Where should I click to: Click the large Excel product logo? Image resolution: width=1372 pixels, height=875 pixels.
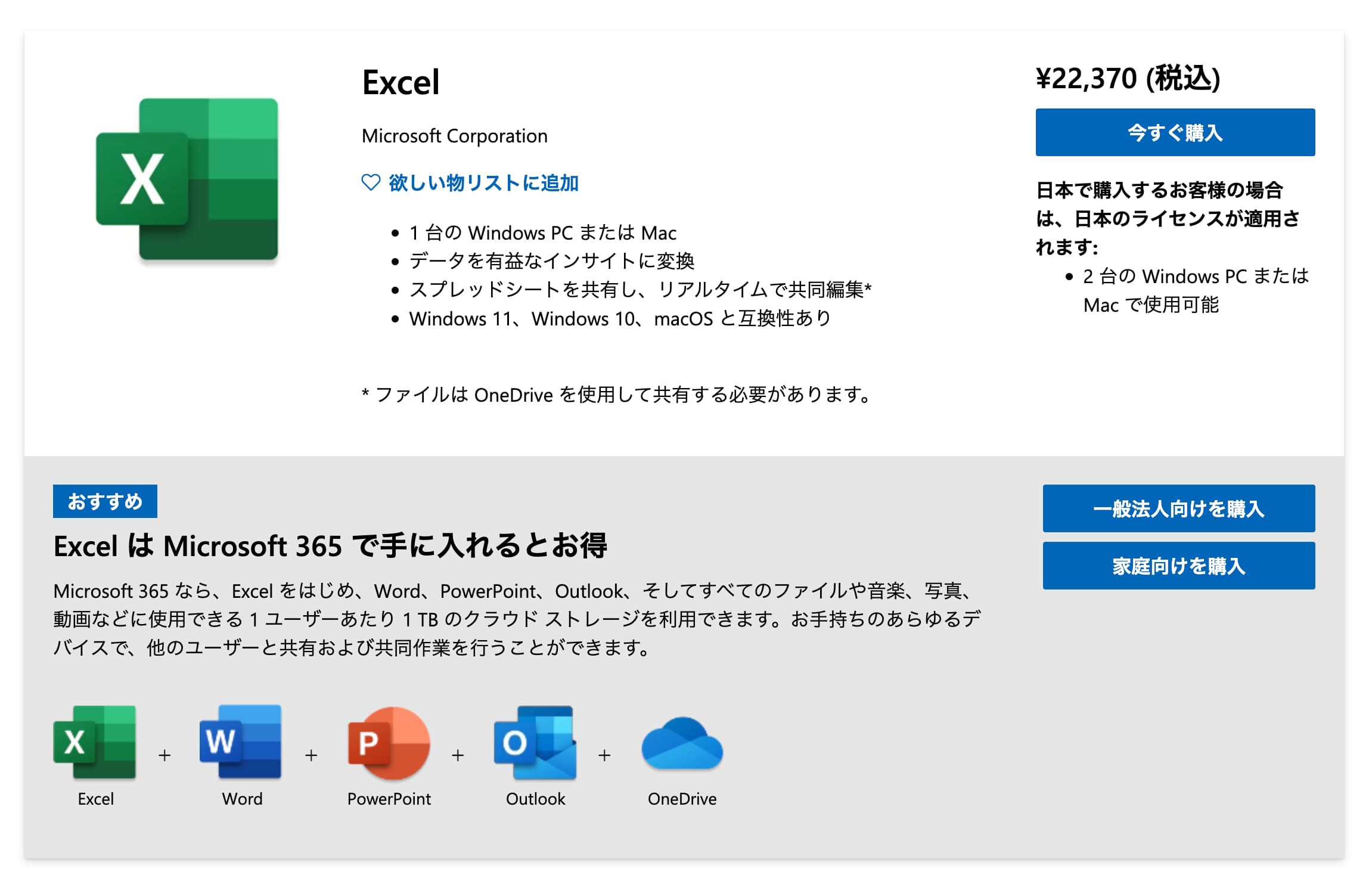187,179
